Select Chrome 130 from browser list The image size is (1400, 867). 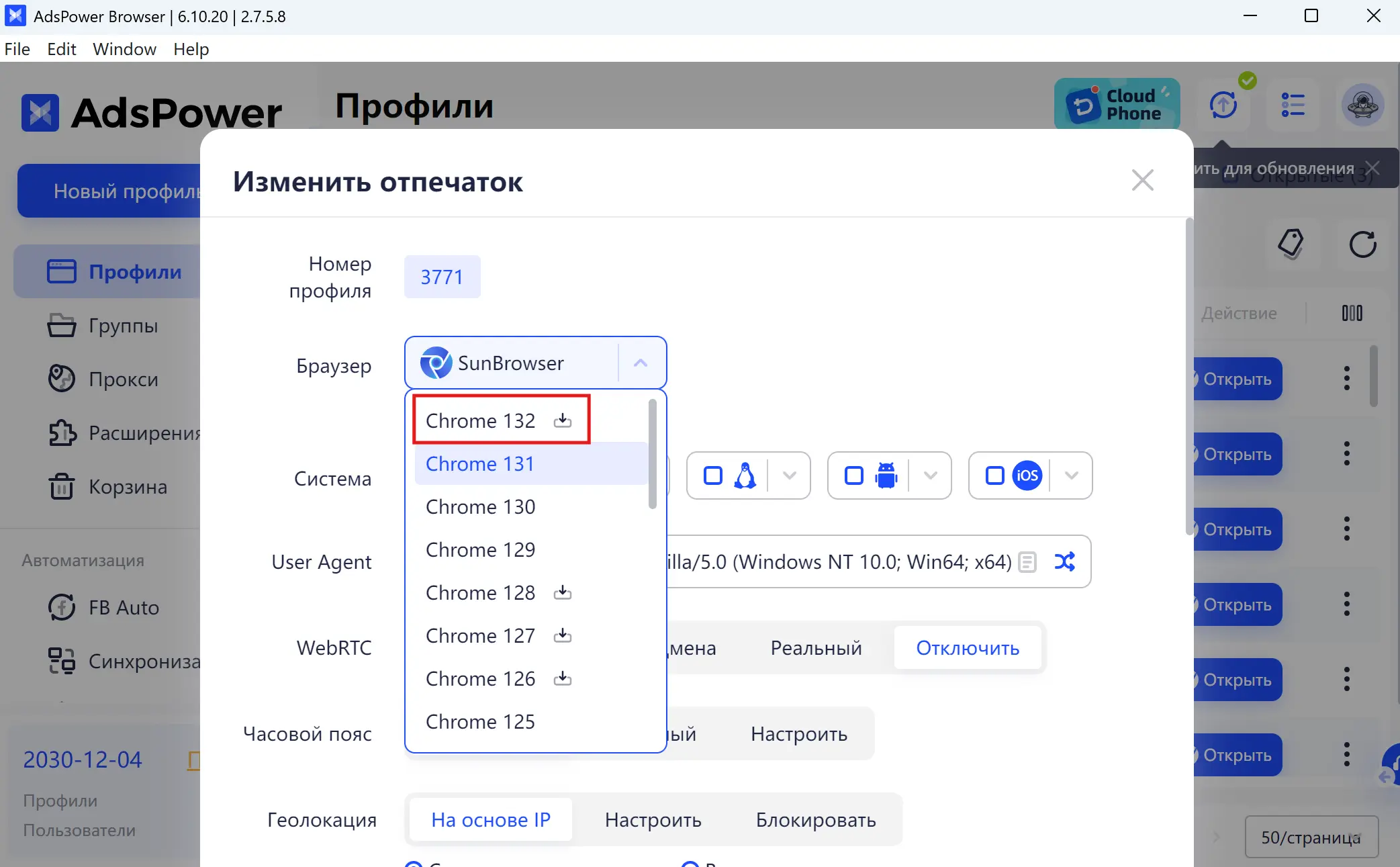click(x=530, y=507)
